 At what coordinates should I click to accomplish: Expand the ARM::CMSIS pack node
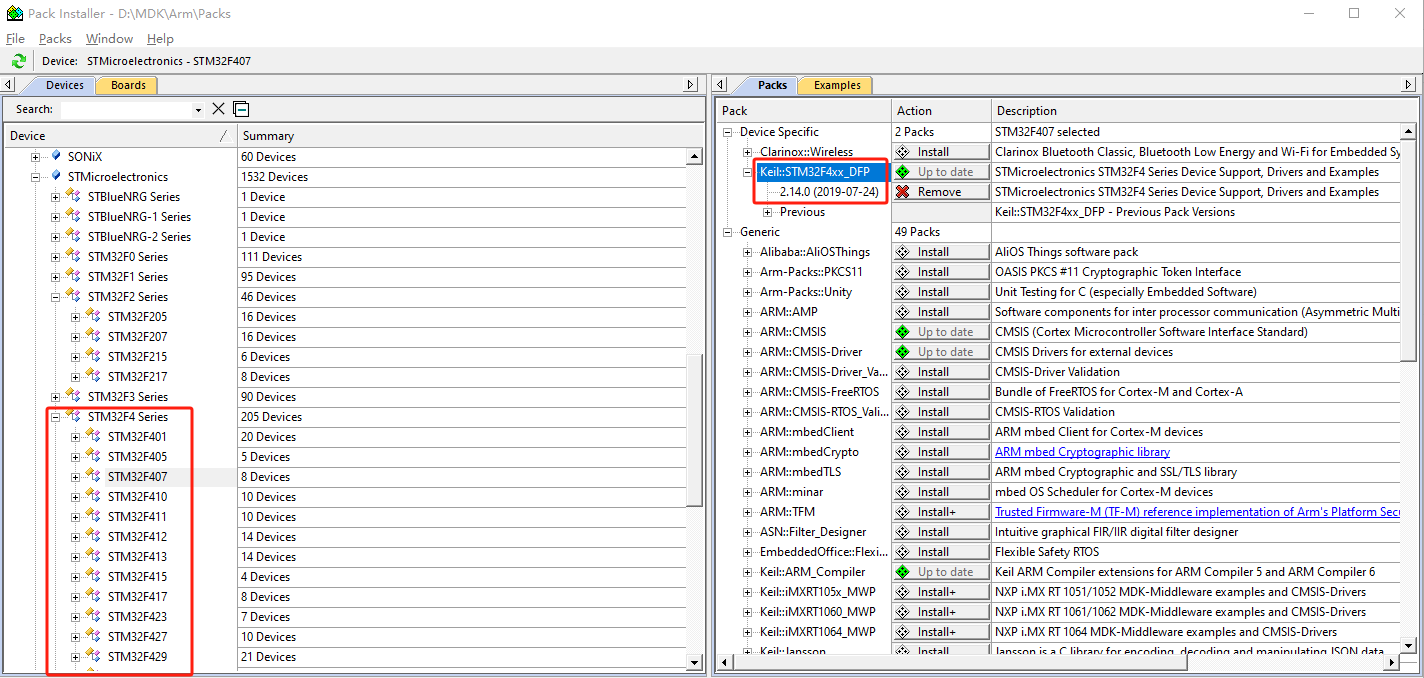point(747,332)
